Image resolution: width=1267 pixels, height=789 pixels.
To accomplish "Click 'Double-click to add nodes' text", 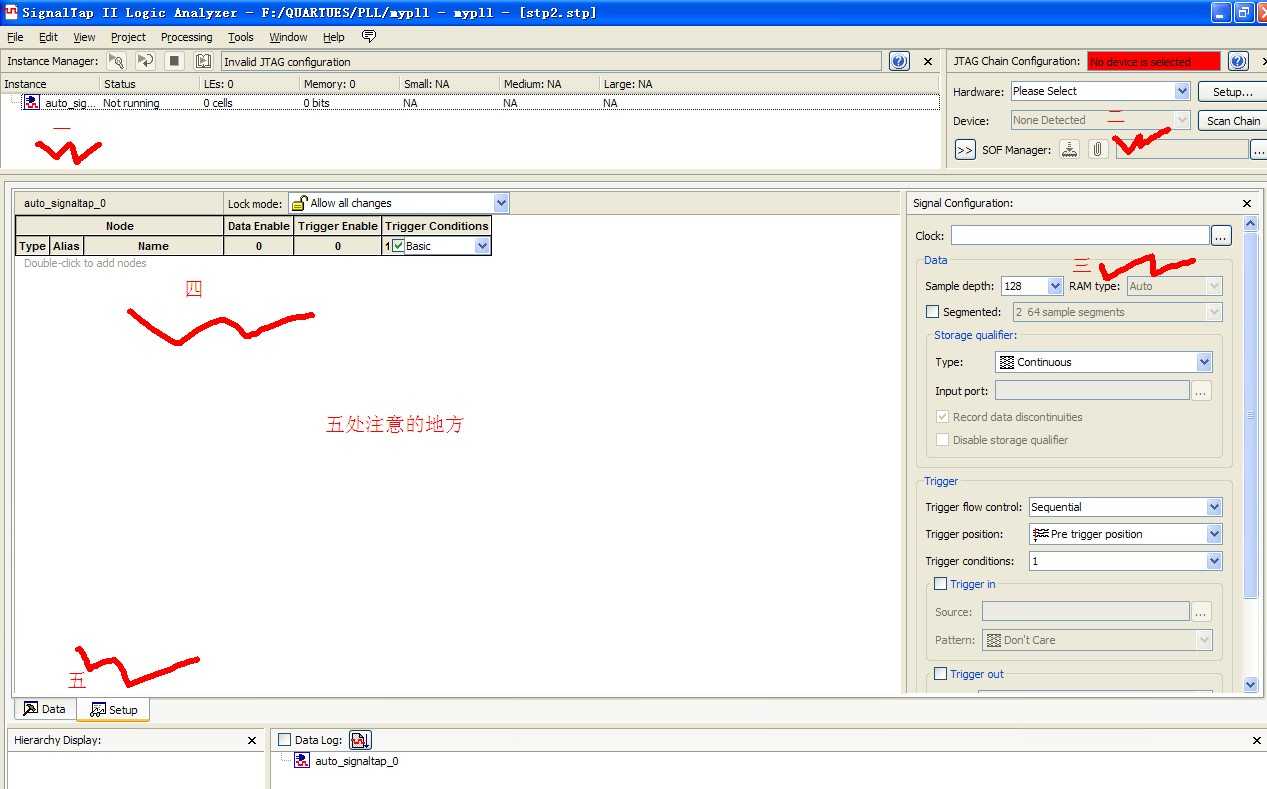I will pos(85,264).
